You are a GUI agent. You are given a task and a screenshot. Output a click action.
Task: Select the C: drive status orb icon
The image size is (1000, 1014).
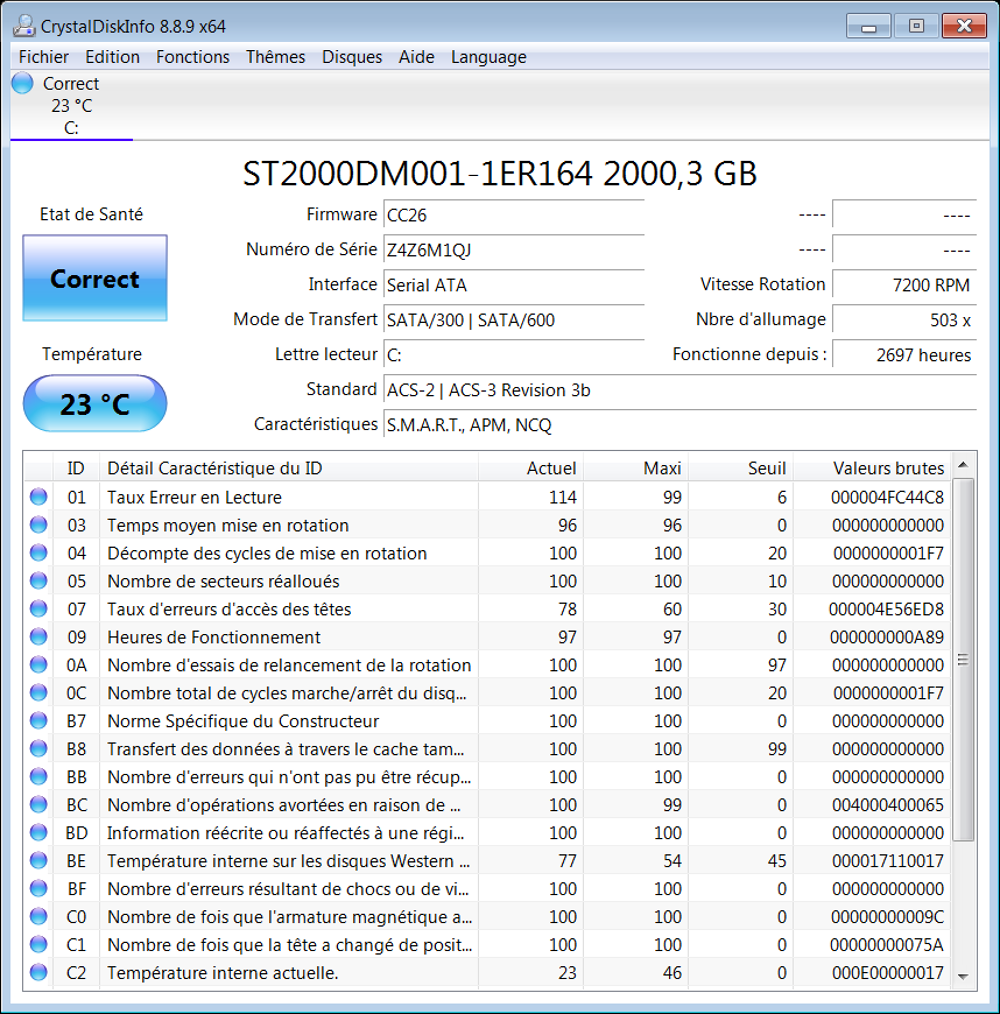23,83
